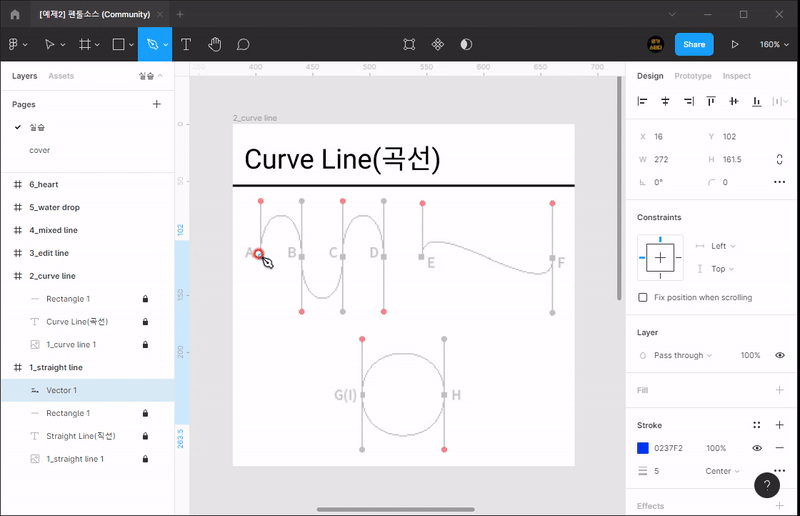Align selection to bottom
Viewport: 800px width, 516px height.
pyautogui.click(x=757, y=101)
